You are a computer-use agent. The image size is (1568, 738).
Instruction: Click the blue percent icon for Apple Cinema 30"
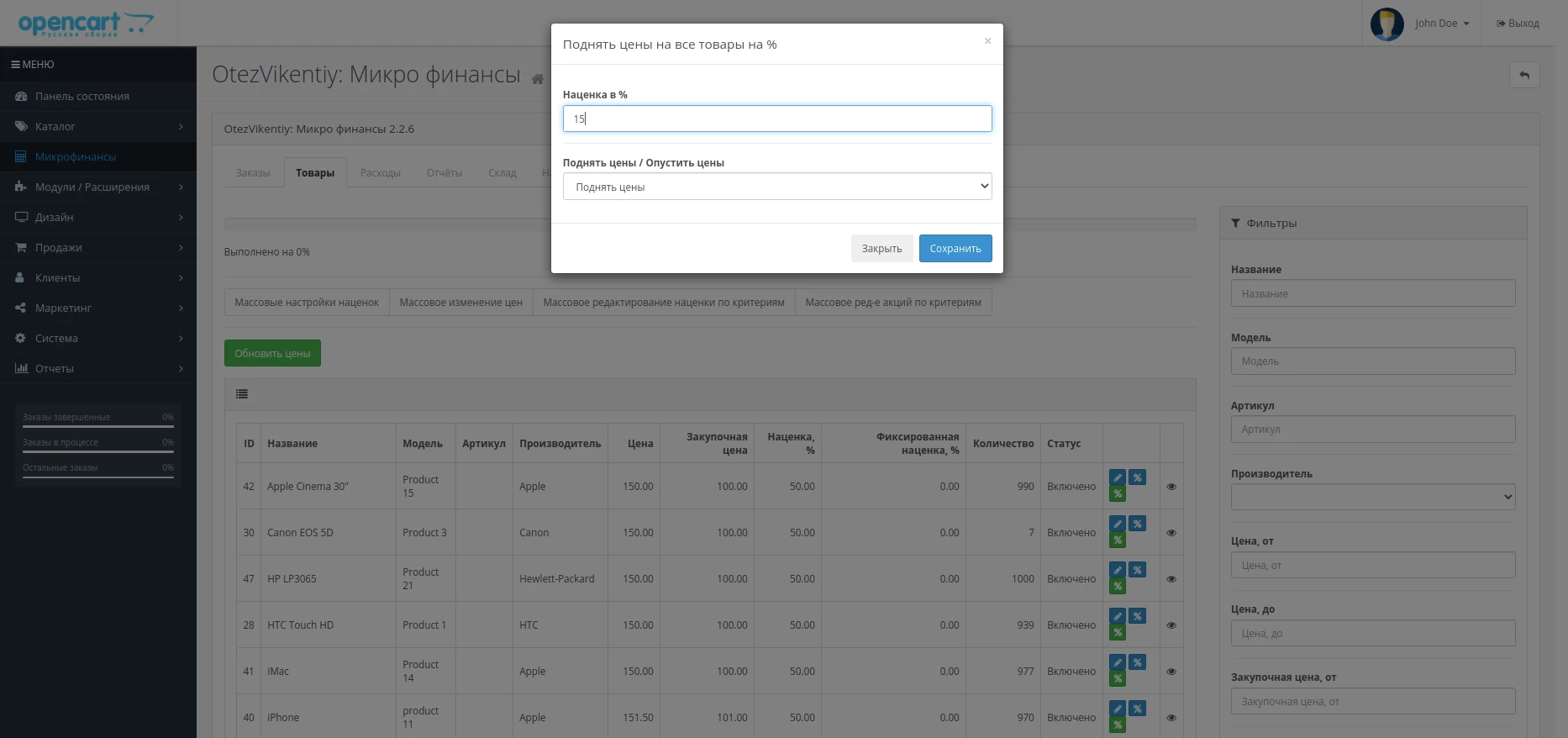coord(1137,477)
